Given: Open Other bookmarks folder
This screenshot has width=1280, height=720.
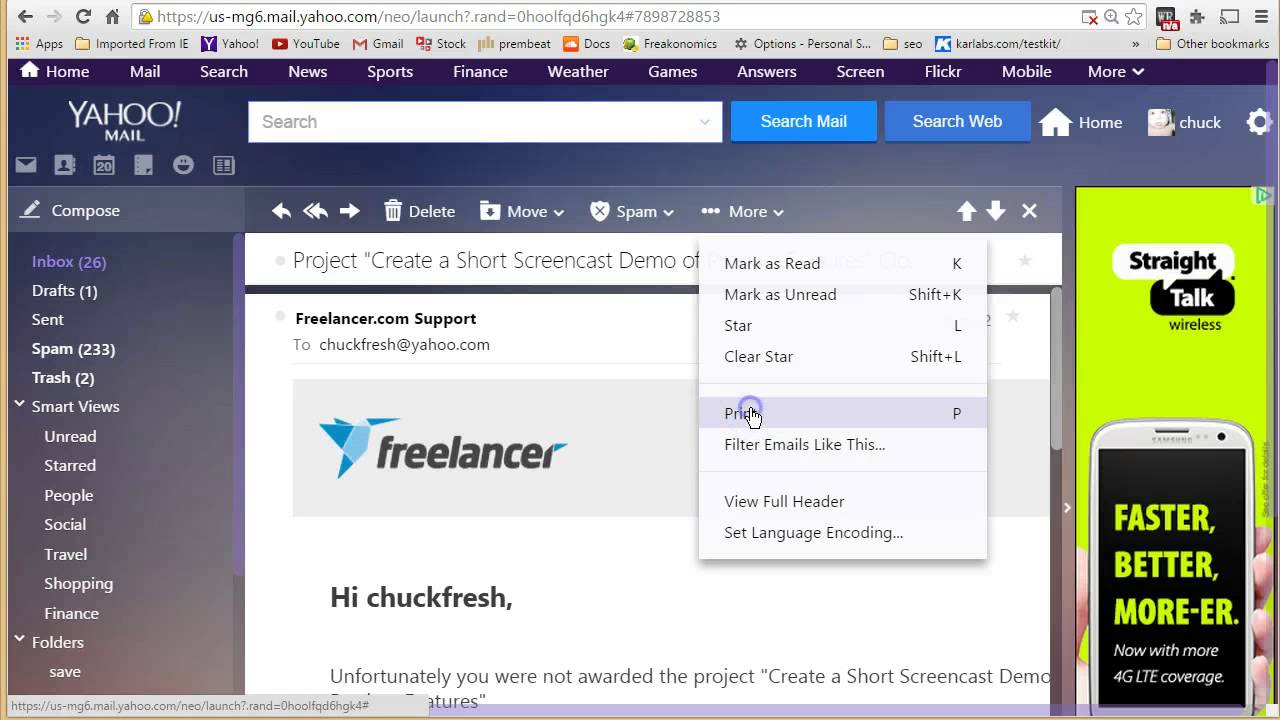Looking at the screenshot, I should 1212,44.
